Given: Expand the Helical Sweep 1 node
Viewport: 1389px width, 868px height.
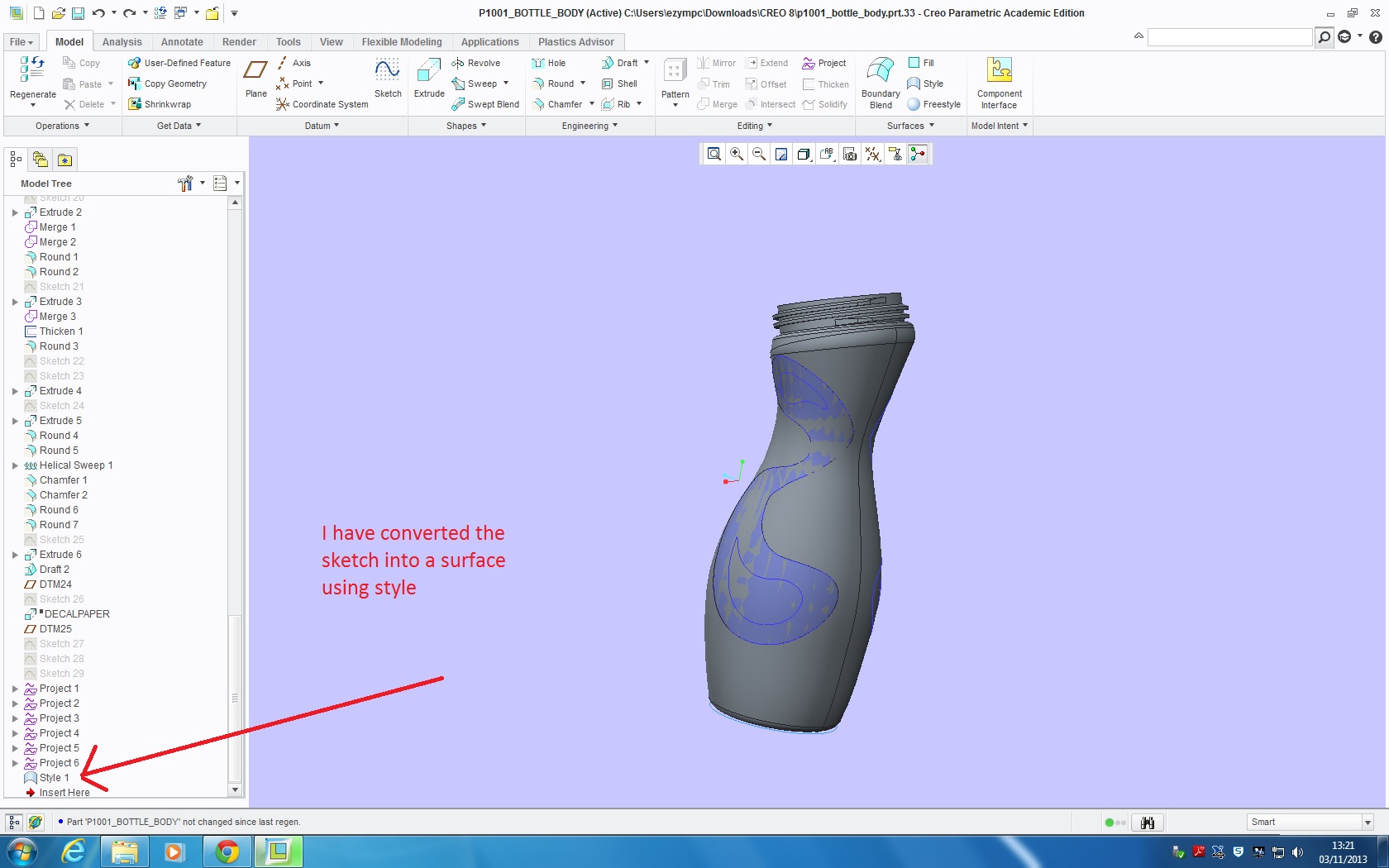Looking at the screenshot, I should pos(15,465).
